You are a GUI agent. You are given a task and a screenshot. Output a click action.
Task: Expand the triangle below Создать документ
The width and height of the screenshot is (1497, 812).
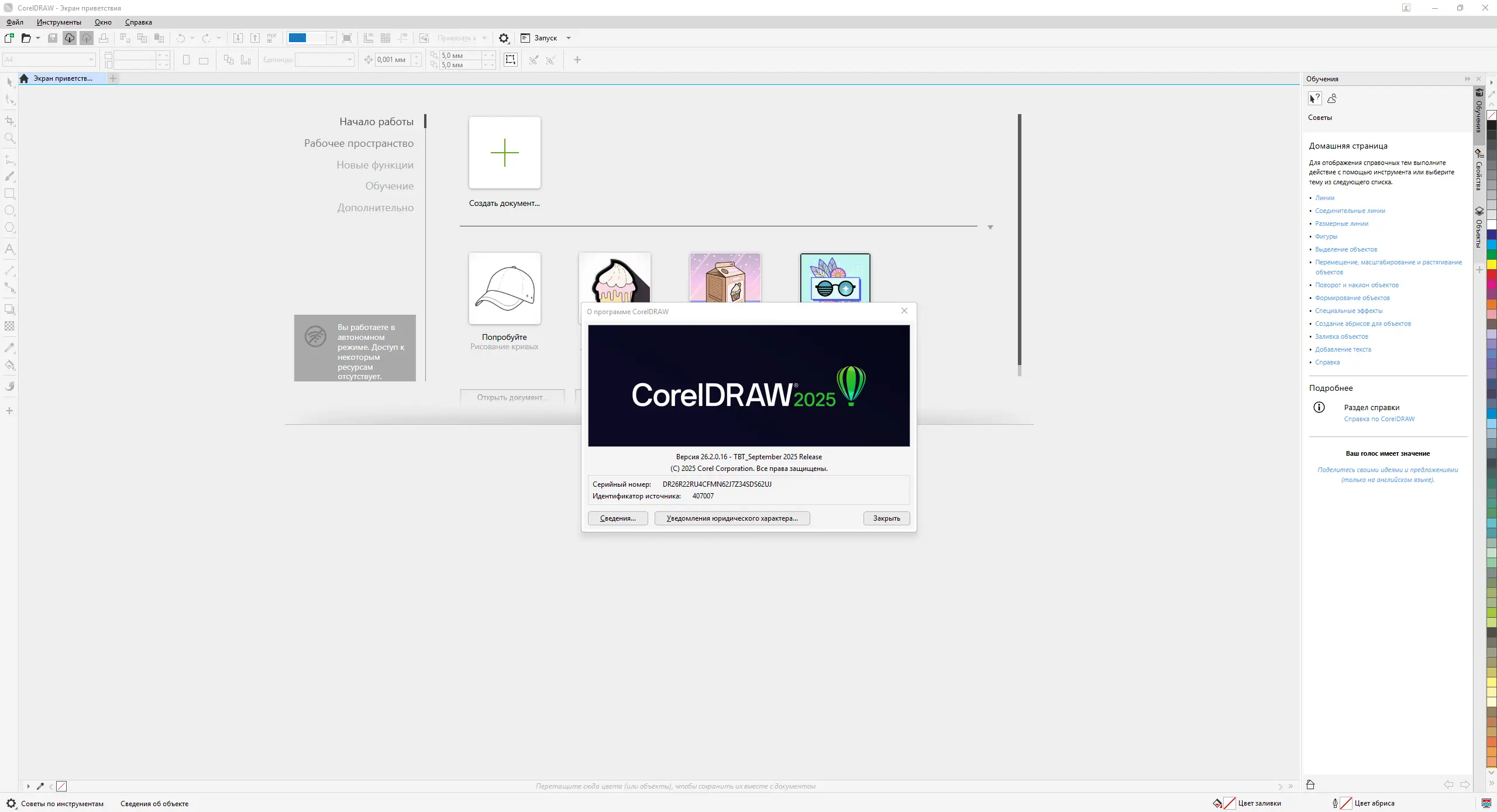pyautogui.click(x=990, y=228)
